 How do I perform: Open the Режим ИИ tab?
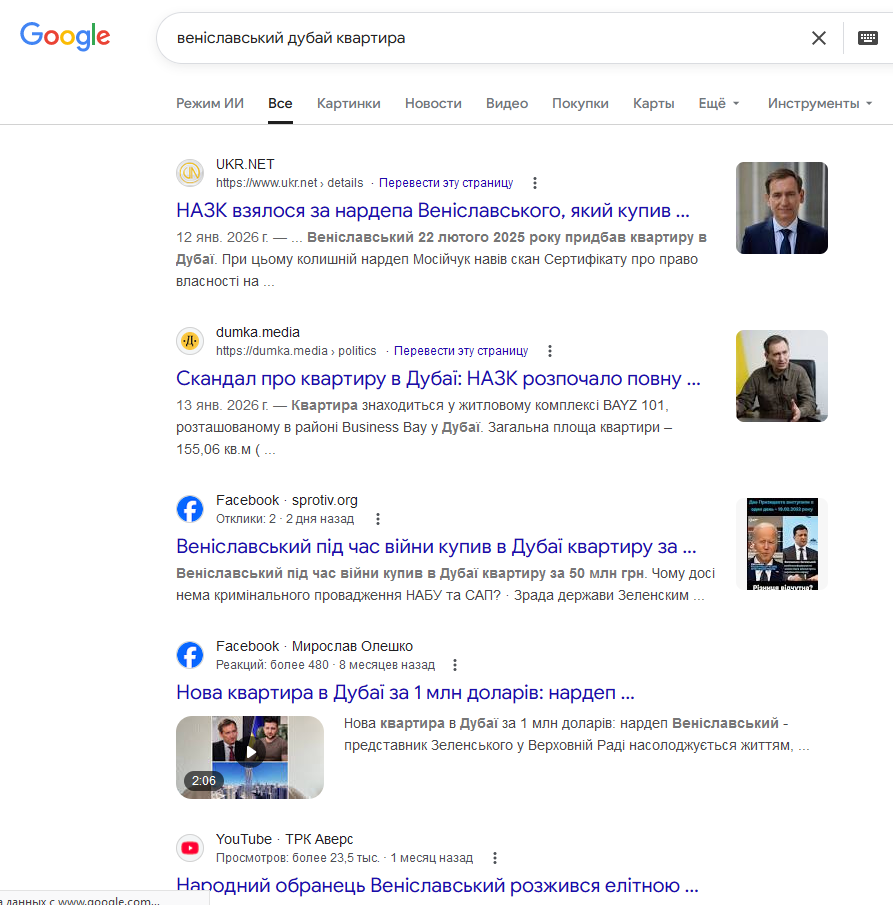[210, 103]
